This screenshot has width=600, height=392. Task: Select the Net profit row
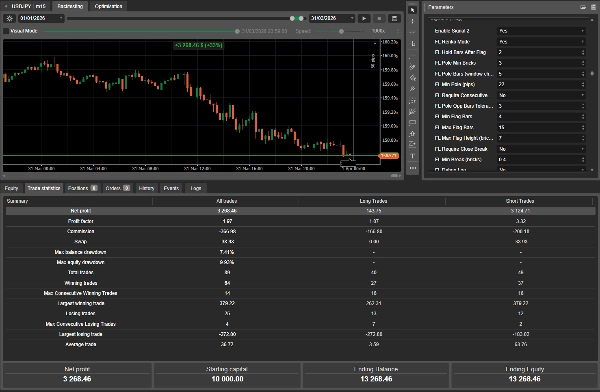(300, 211)
